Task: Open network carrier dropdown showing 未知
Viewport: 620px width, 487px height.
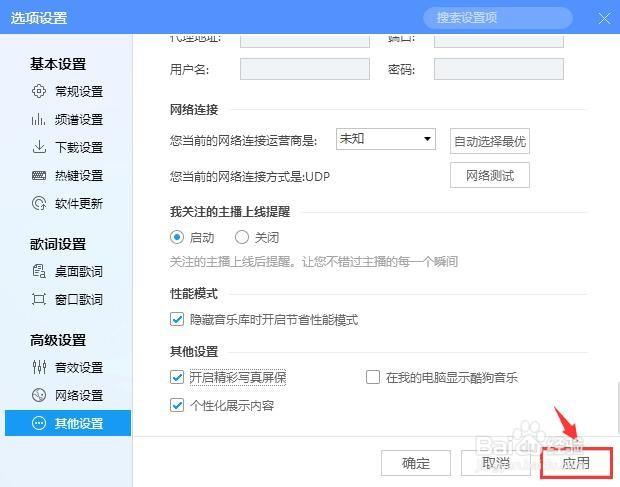Action: click(x=386, y=139)
